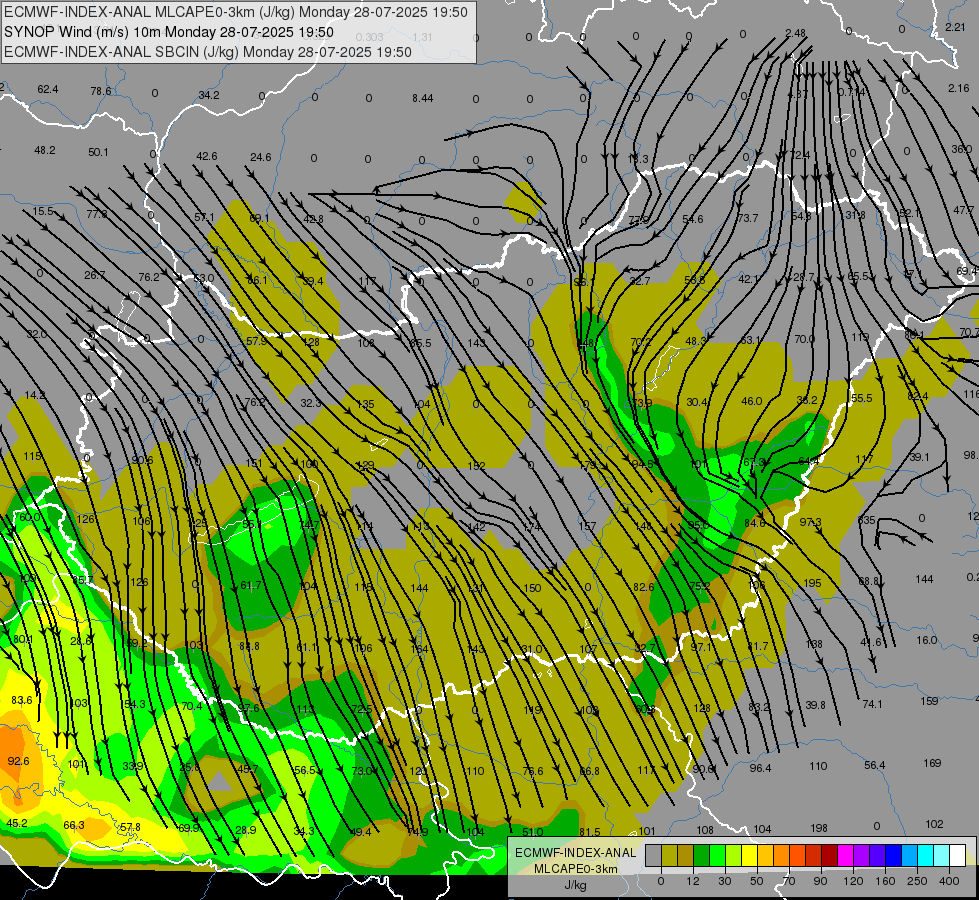Click the map value 16.0

point(927,640)
